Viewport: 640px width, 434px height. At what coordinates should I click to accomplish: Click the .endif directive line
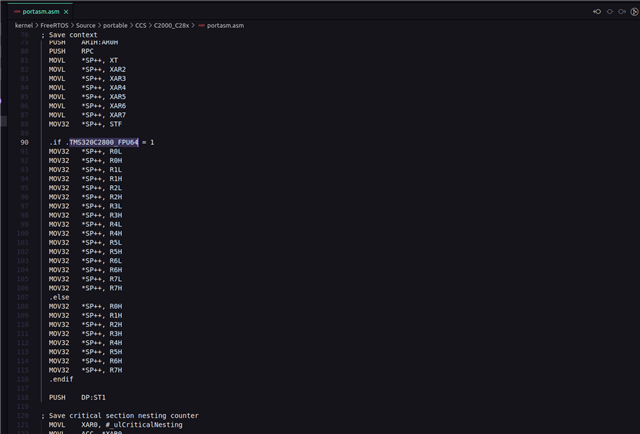[61, 379]
